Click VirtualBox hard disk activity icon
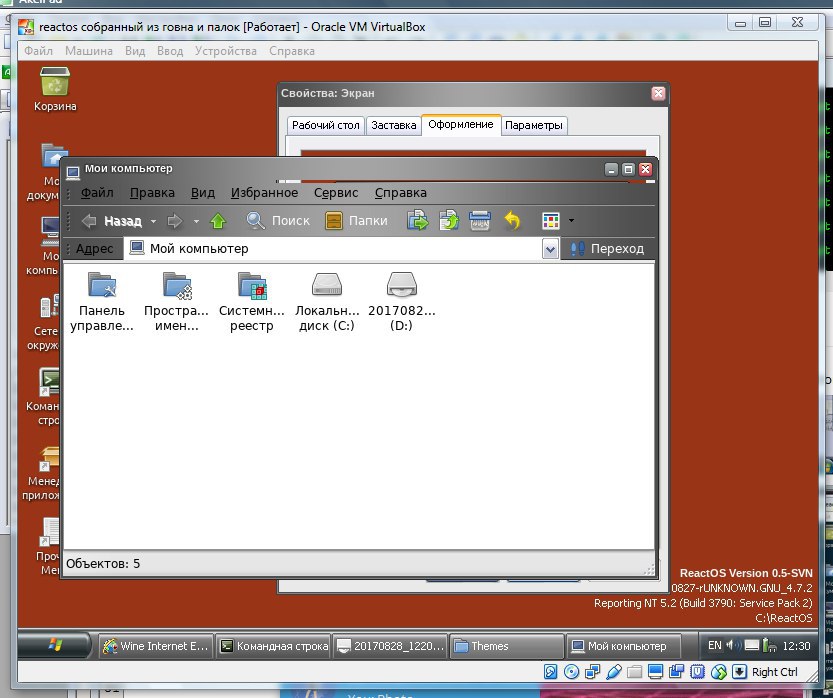Image resolution: width=833 pixels, height=698 pixels. 550,672
